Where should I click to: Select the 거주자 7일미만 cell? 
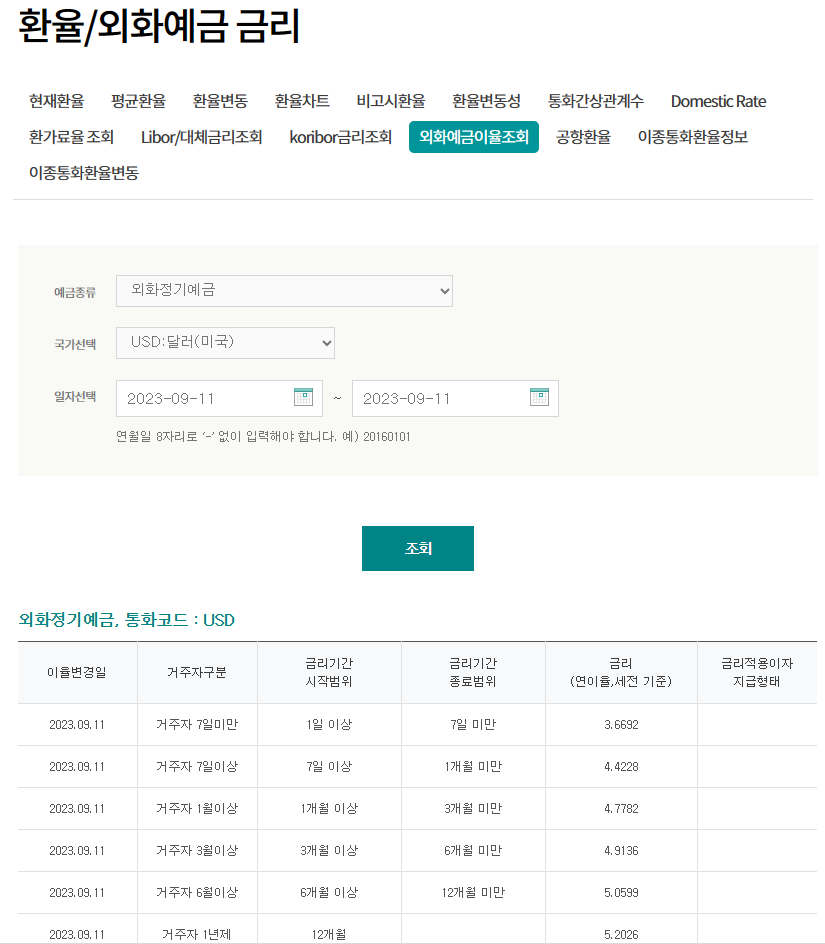tap(197, 725)
